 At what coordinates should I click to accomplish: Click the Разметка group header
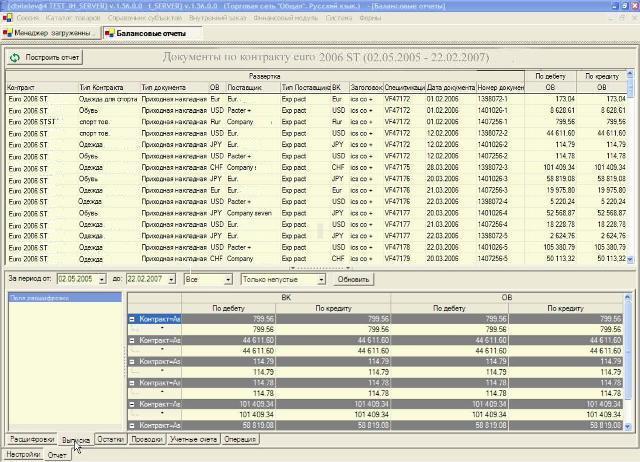click(264, 76)
